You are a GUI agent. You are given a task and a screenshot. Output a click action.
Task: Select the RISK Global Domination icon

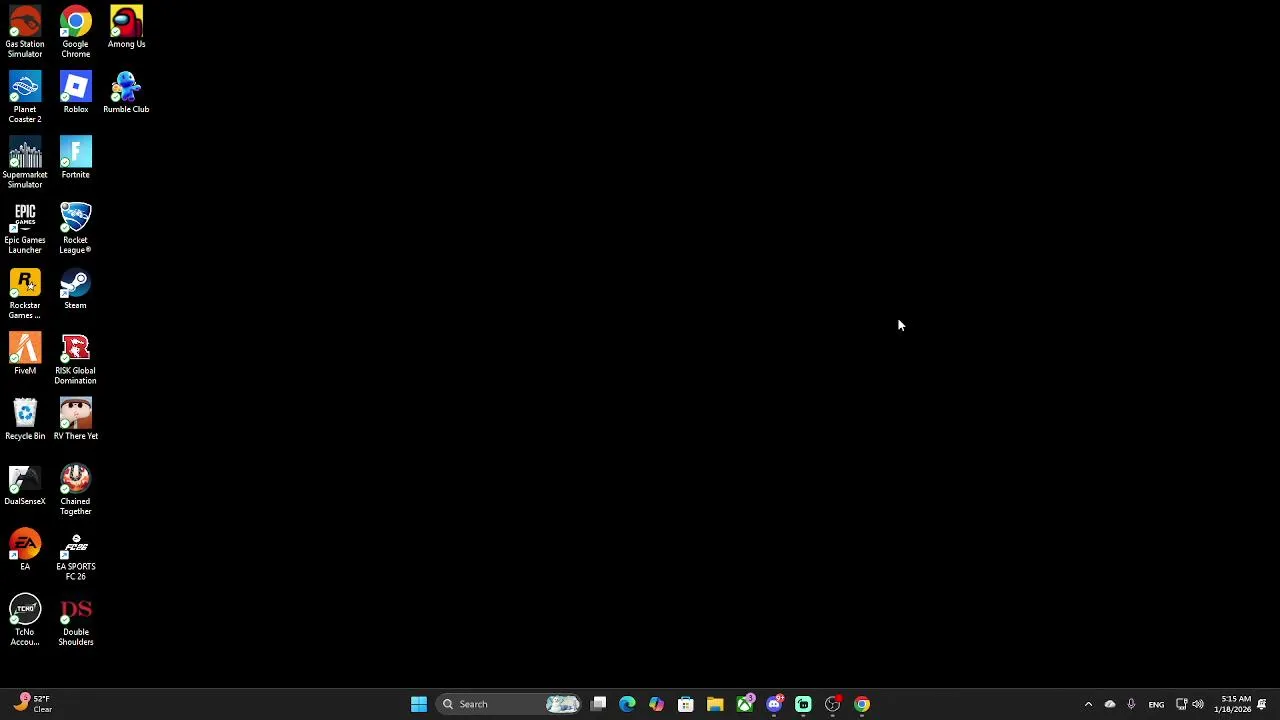pos(75,358)
